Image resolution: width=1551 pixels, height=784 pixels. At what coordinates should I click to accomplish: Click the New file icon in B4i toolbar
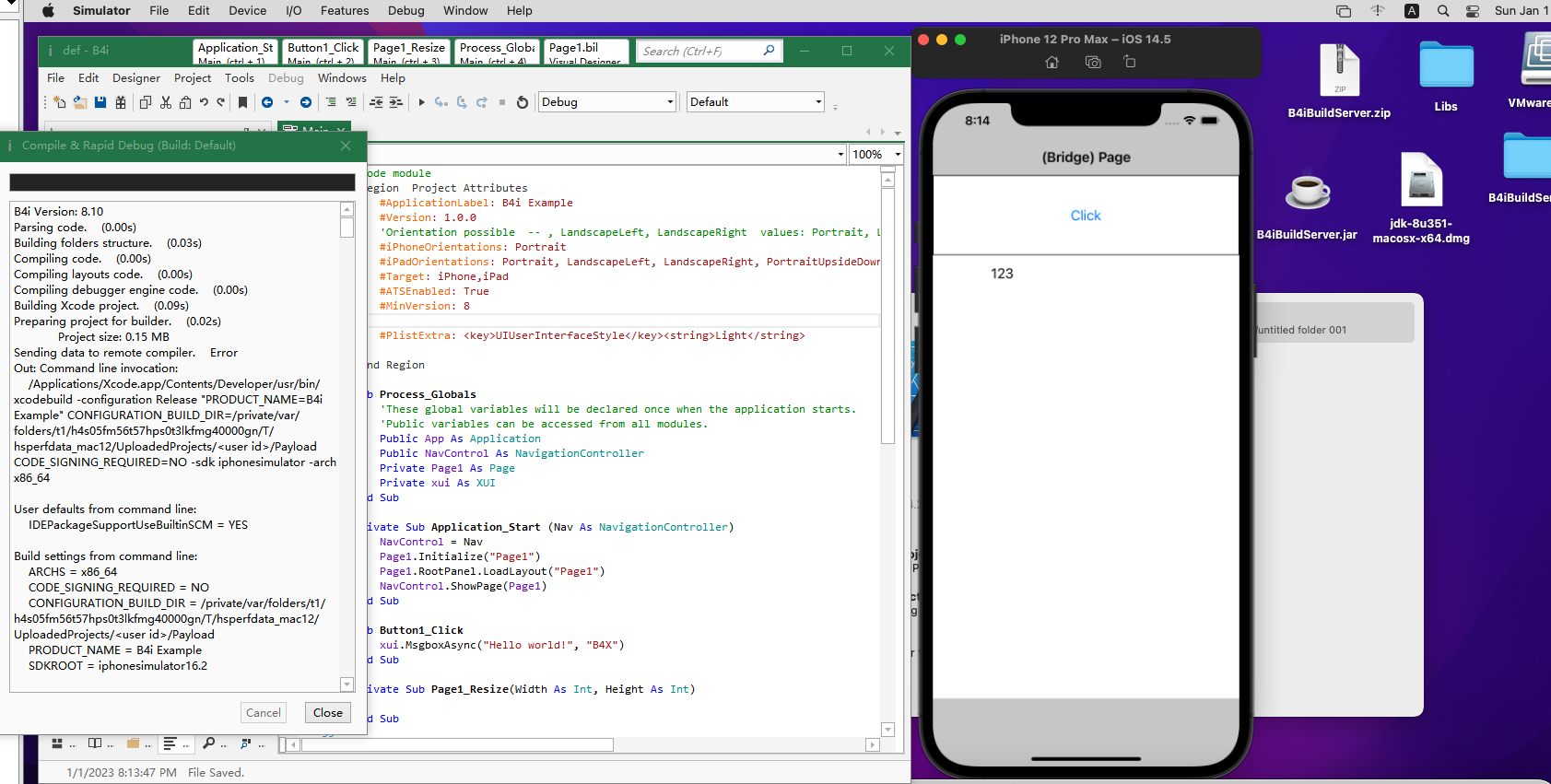point(60,102)
